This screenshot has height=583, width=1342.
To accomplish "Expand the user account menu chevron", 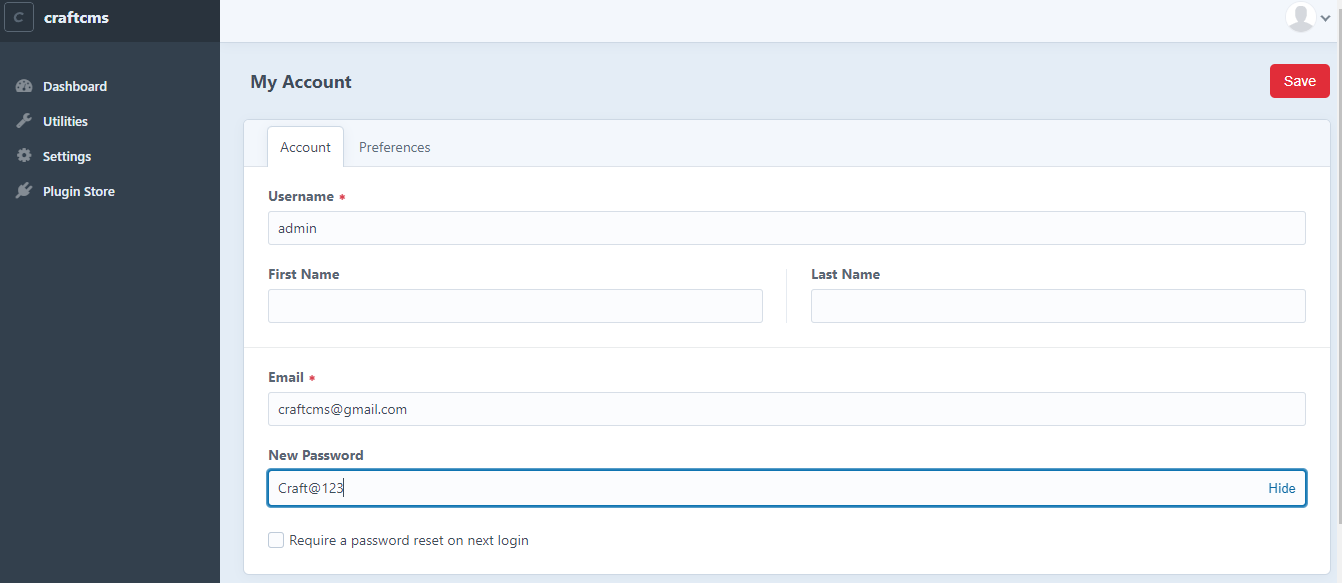I will (1325, 18).
